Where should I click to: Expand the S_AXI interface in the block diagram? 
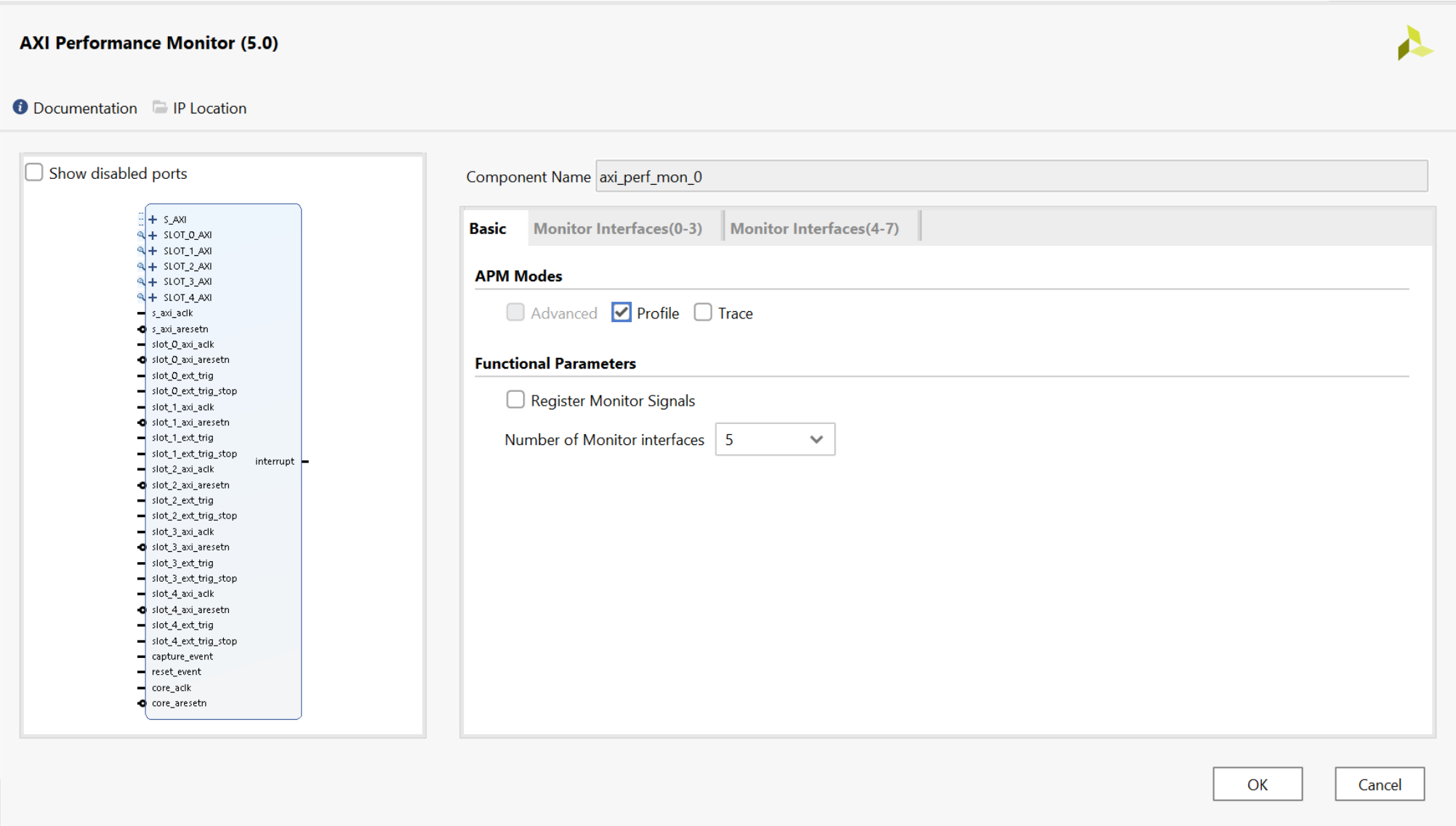click(x=152, y=218)
